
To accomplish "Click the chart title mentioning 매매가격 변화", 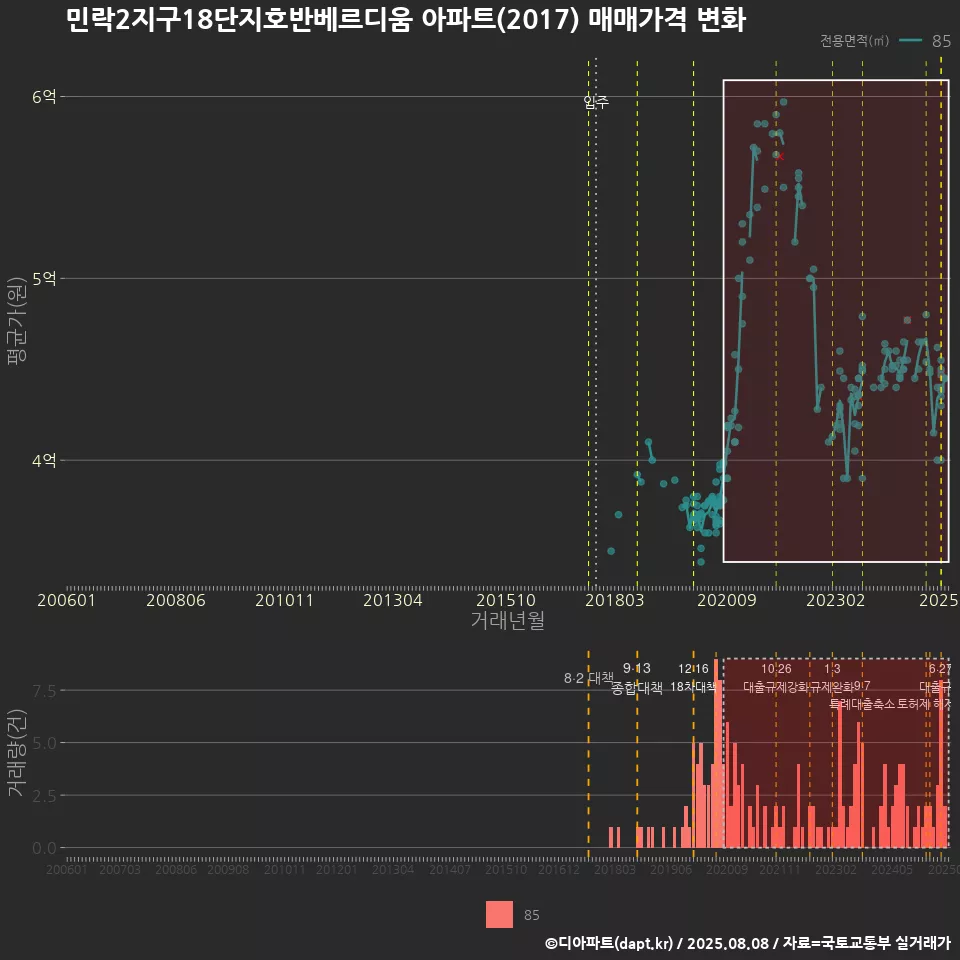I will (x=405, y=20).
